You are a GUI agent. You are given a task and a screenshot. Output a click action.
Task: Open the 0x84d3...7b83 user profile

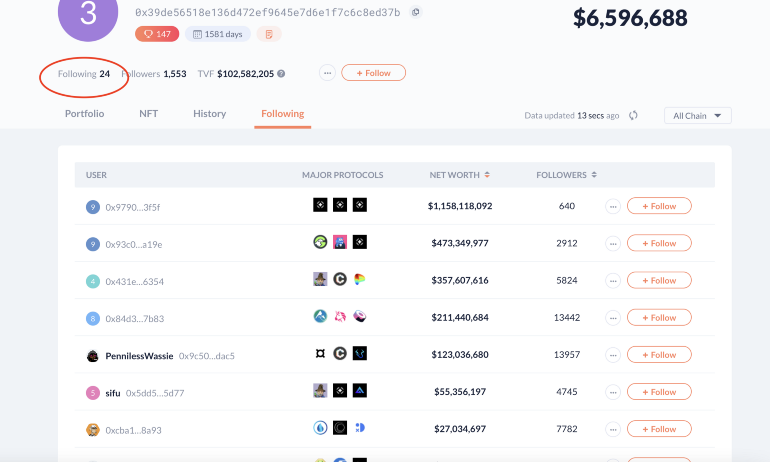tap(134, 318)
